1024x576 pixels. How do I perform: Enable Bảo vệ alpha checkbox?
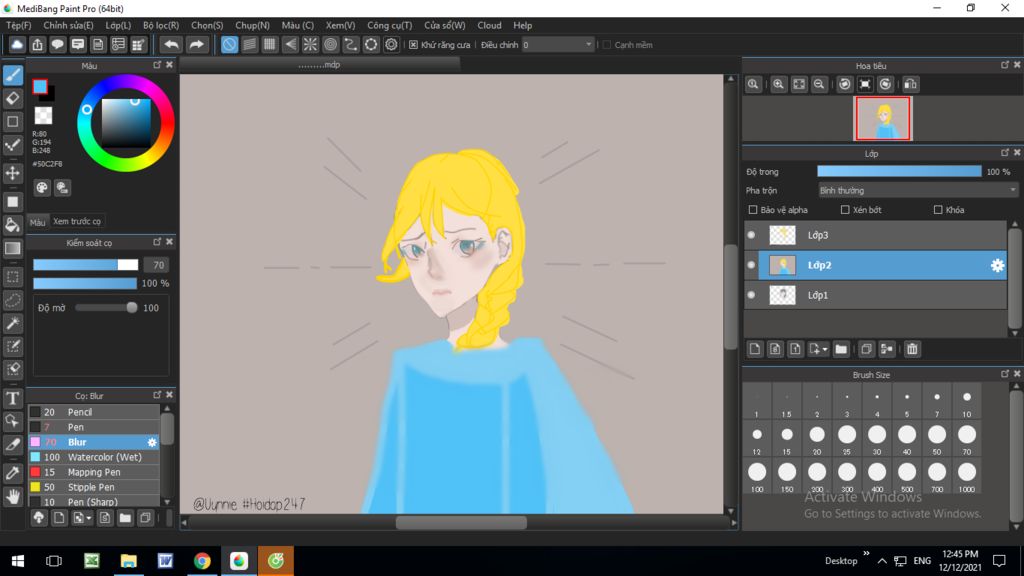tap(753, 210)
